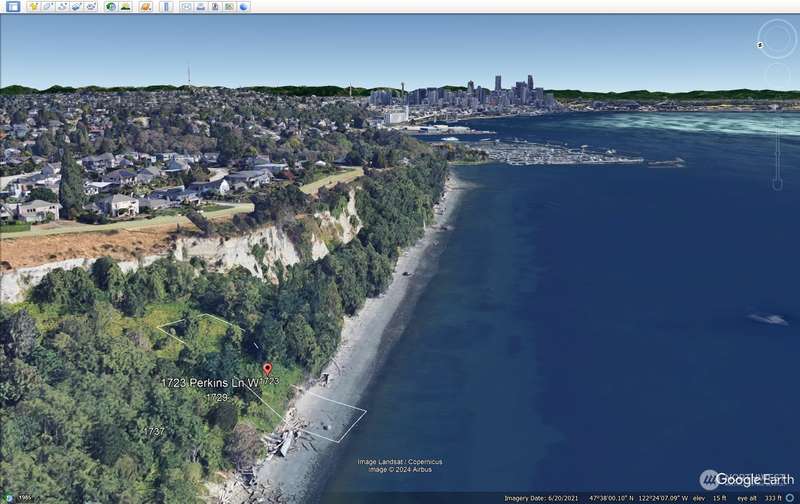This screenshot has width=800, height=504.
Task: Click the Save Image toolbar icon
Action: tap(214, 6)
